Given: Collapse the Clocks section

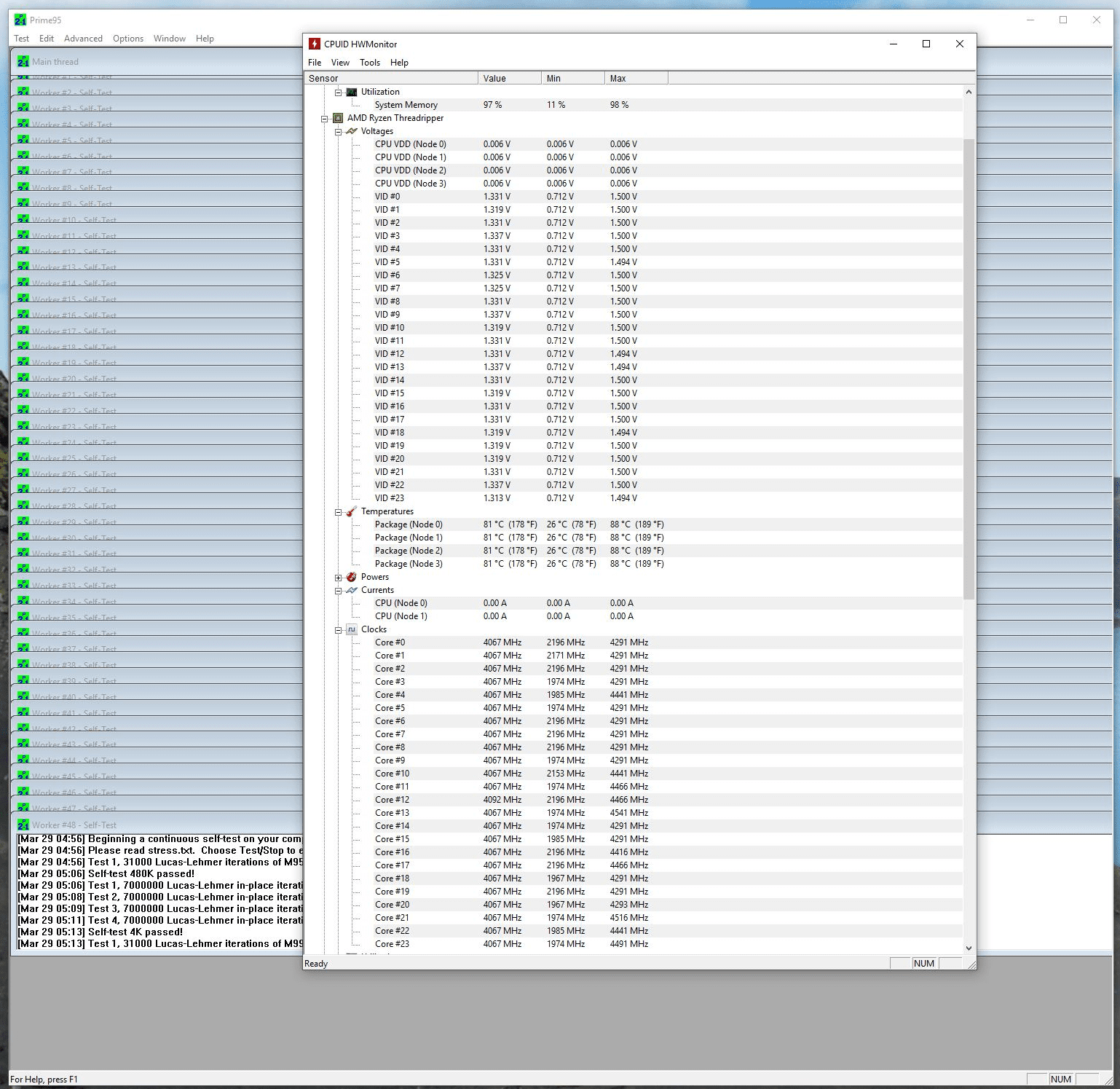Looking at the screenshot, I should [338, 630].
